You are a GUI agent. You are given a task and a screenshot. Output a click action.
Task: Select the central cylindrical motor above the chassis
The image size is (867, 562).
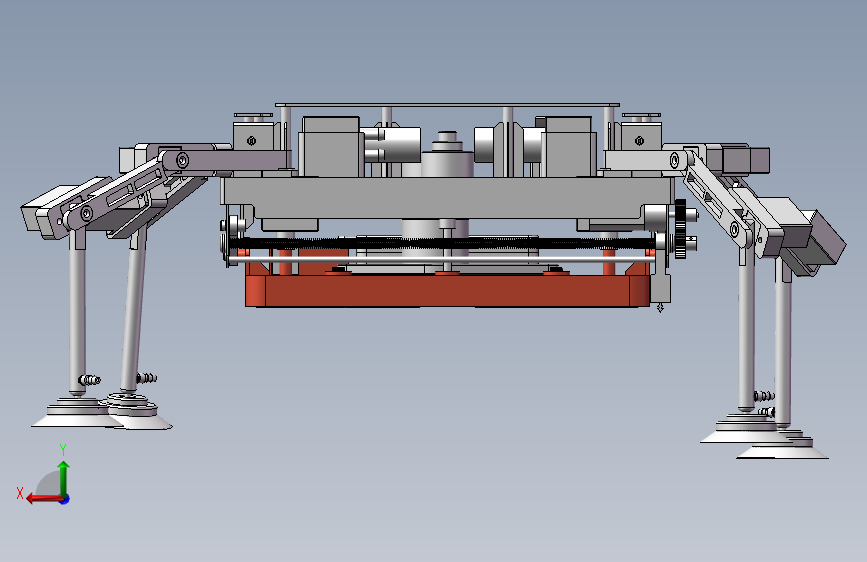point(447,154)
